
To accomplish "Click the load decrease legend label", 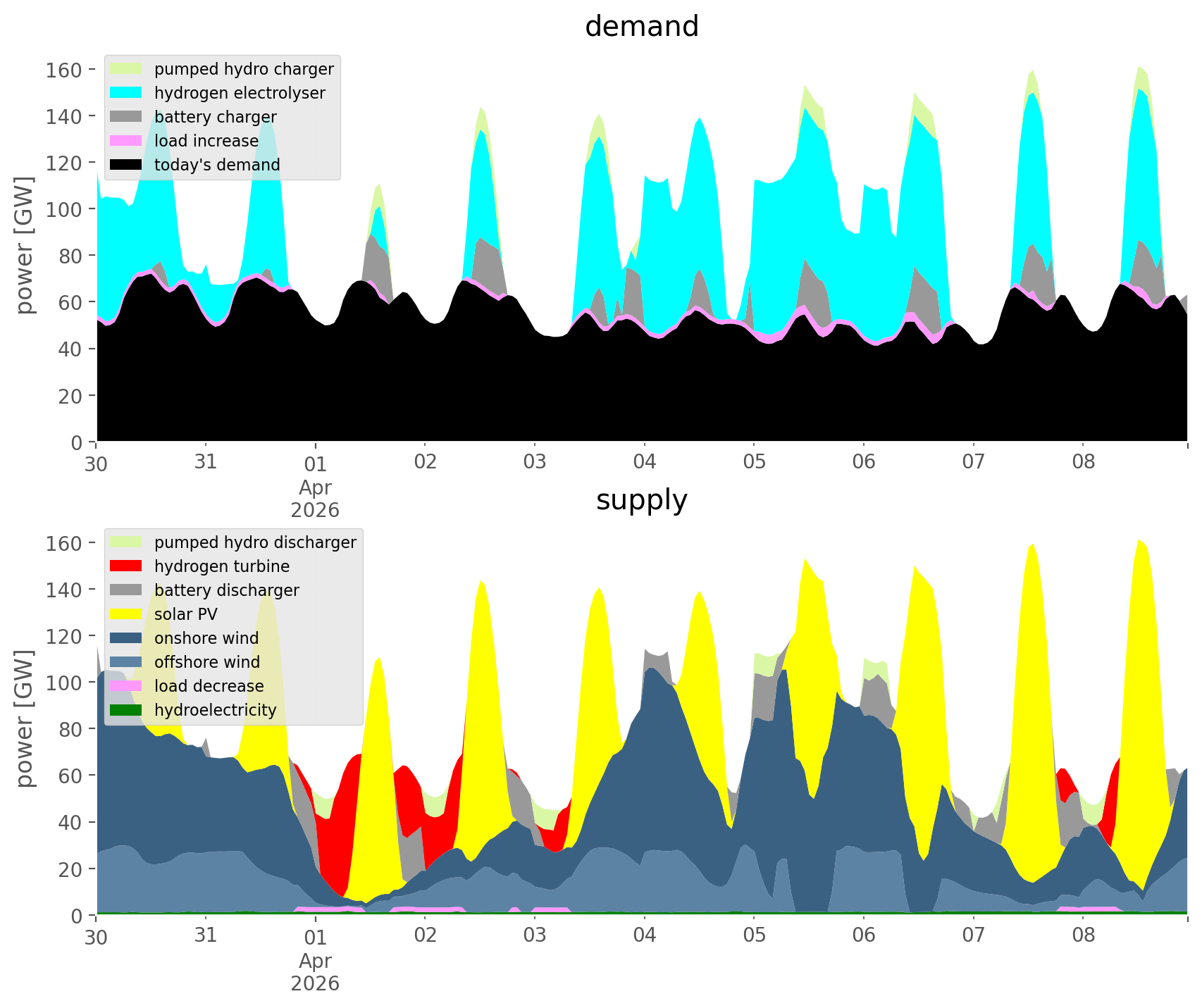I will tap(209, 686).
